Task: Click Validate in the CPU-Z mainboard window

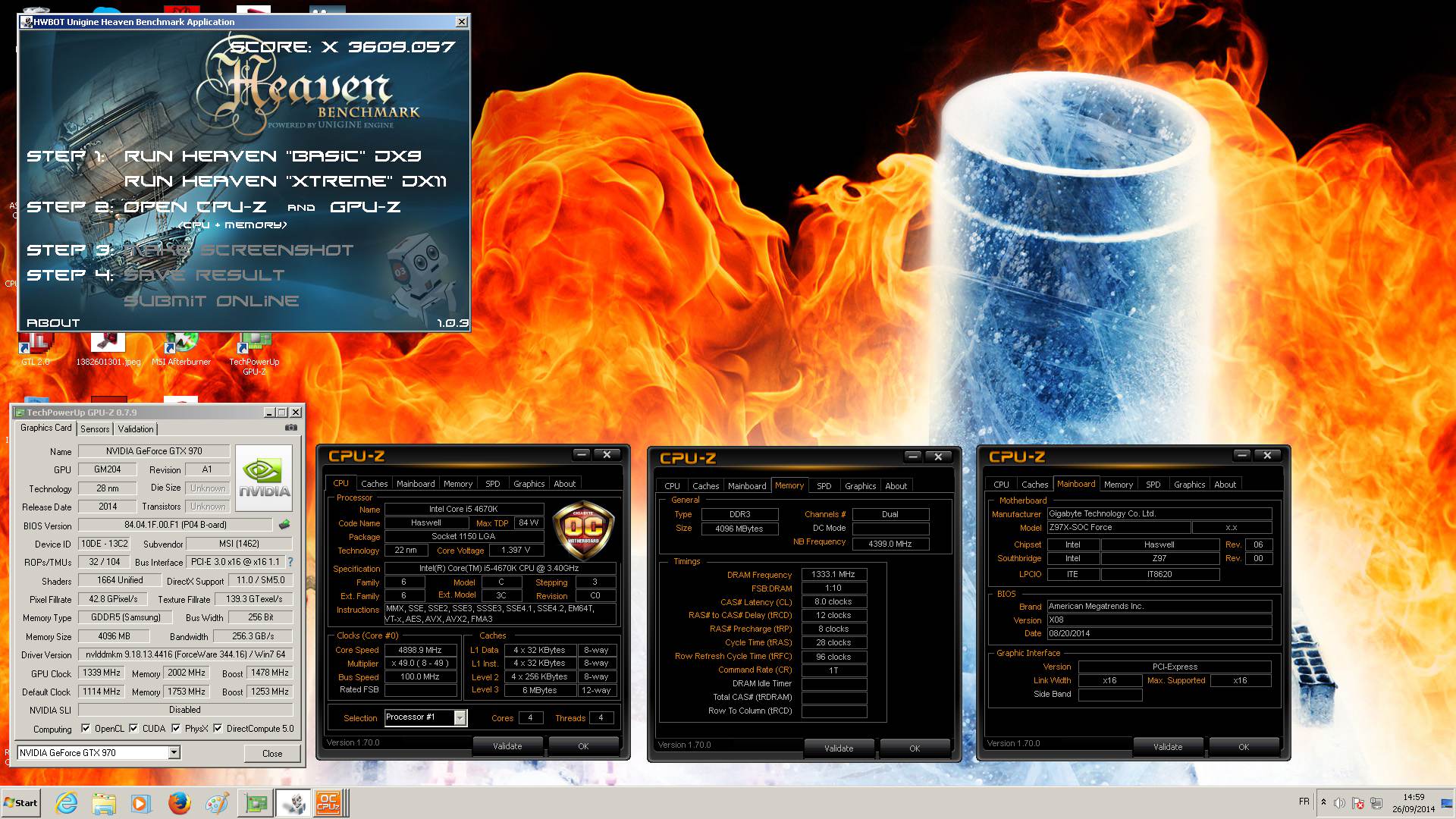Action: coord(1168,747)
